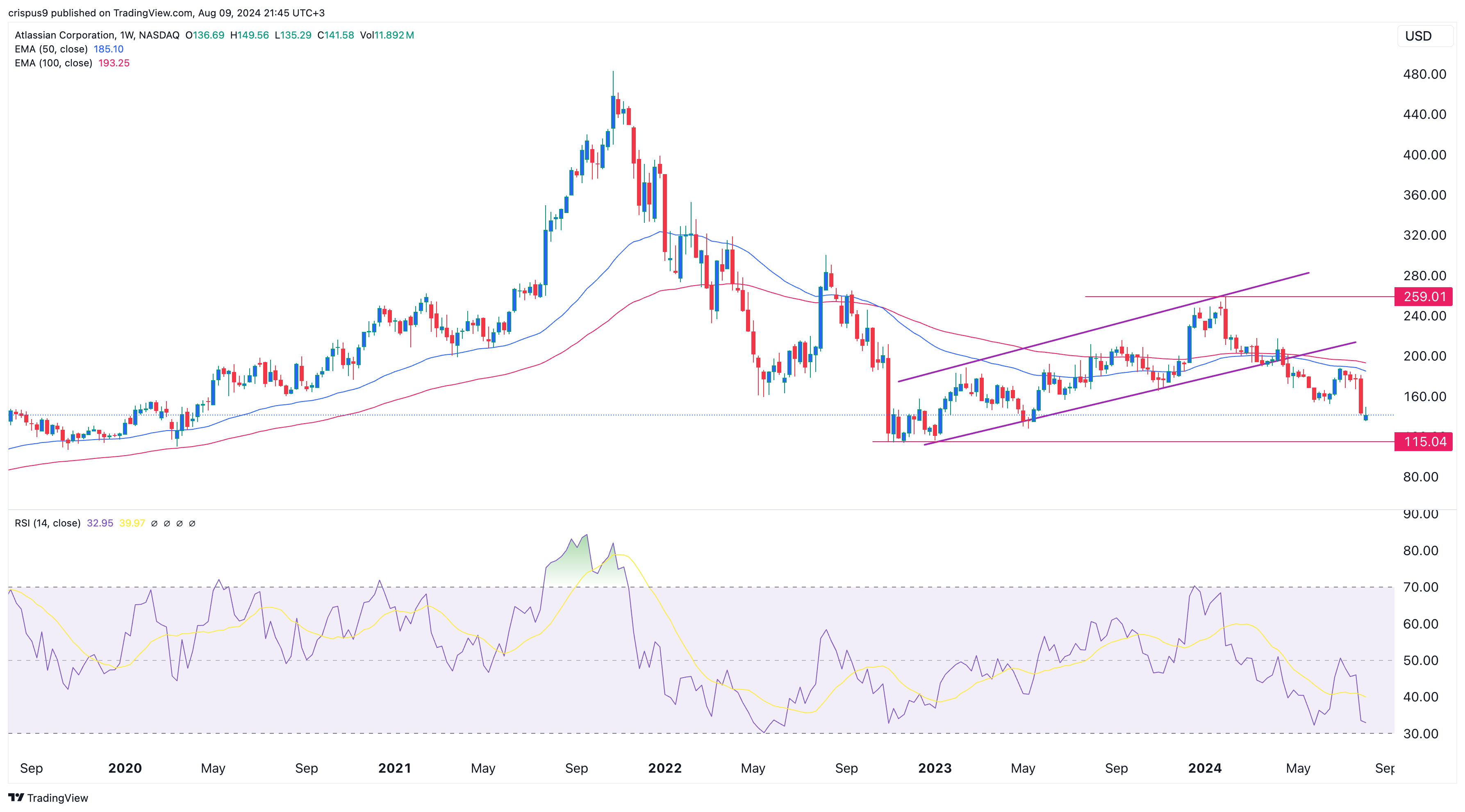This screenshot has height=812, width=1465.
Task: Click the TradingView logo icon
Action: [16, 797]
